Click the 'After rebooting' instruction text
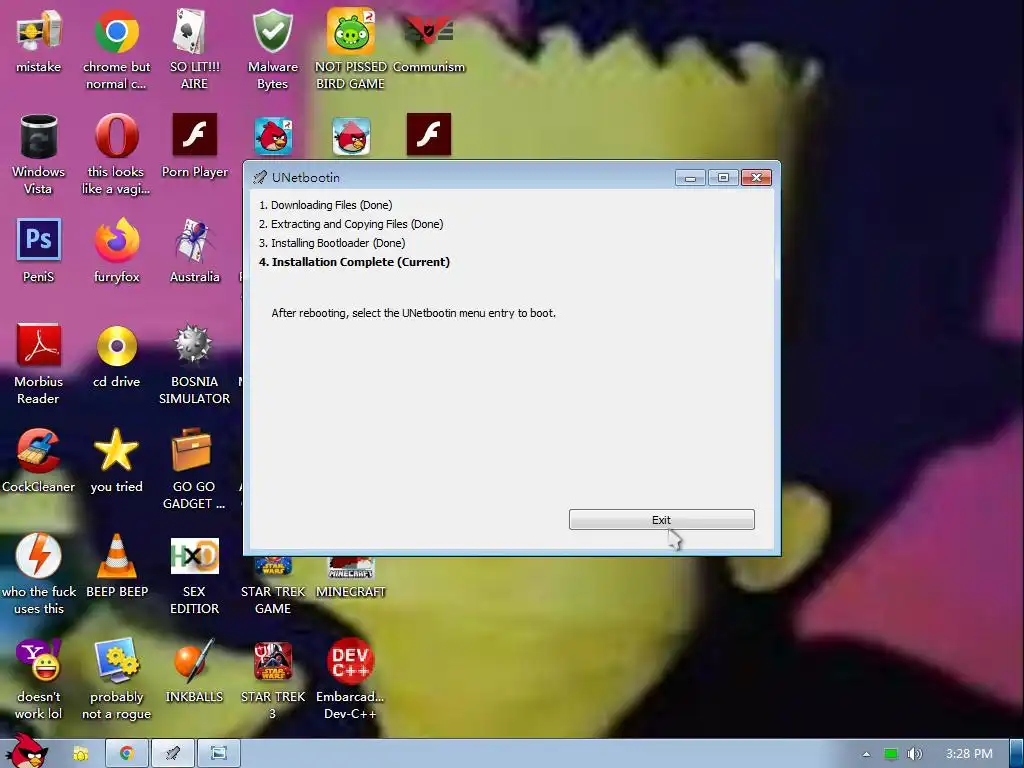Image resolution: width=1024 pixels, height=768 pixels. coord(413,313)
